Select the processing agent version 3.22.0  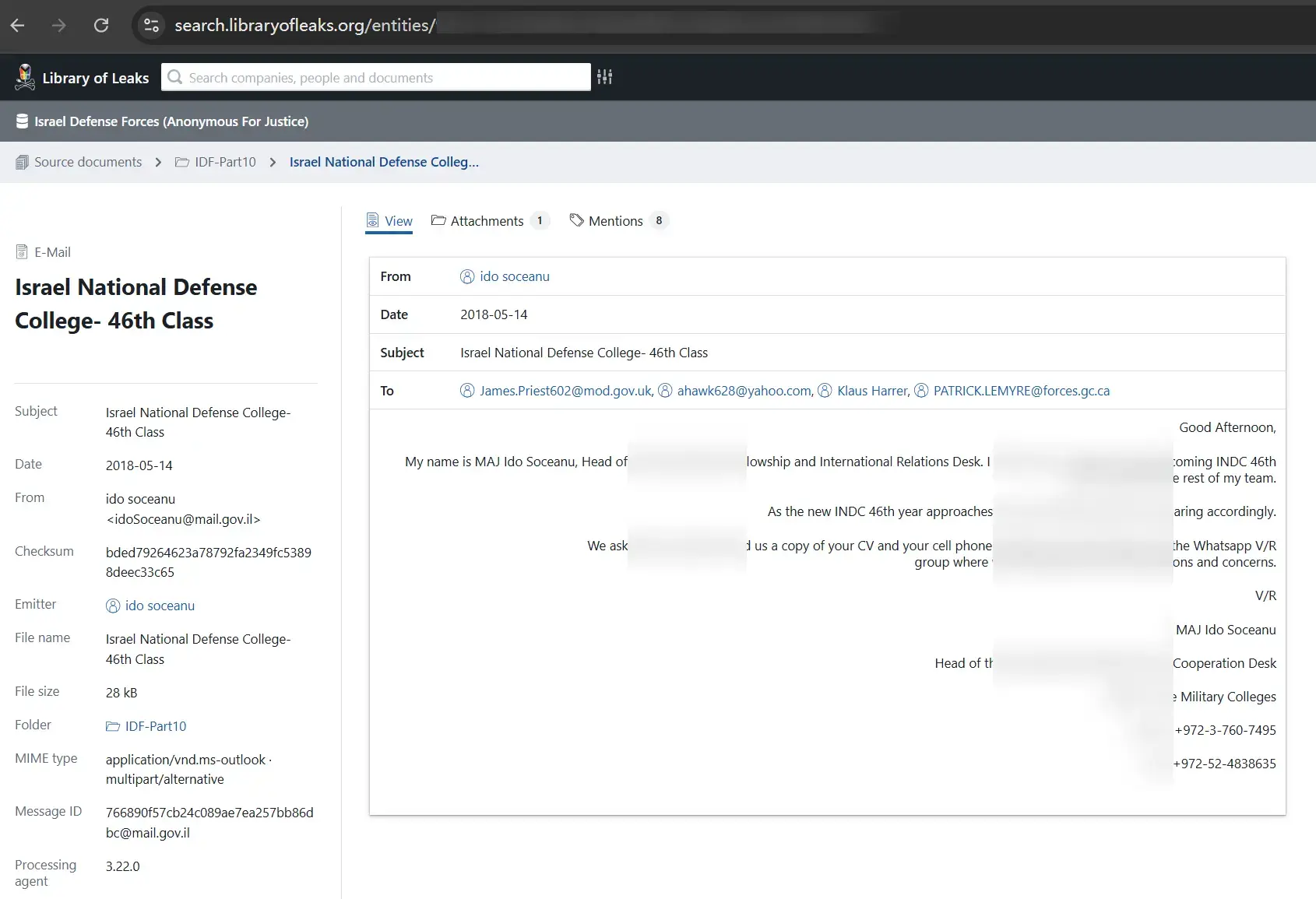pyautogui.click(x=123, y=866)
